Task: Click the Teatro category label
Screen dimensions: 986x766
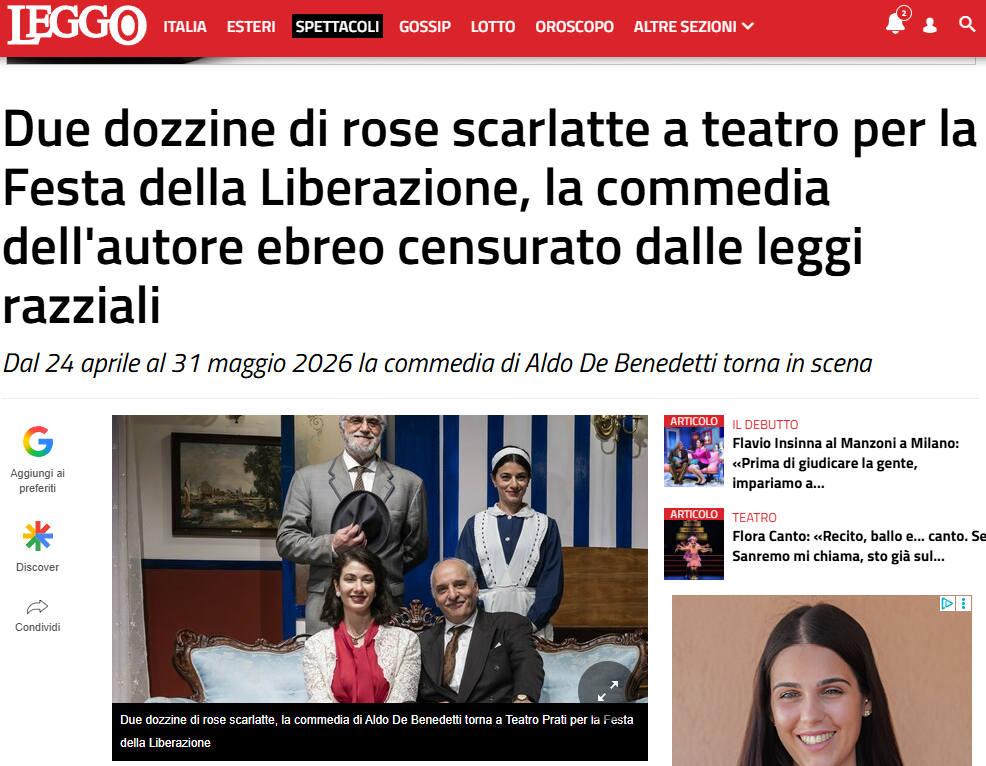Action: click(x=754, y=518)
